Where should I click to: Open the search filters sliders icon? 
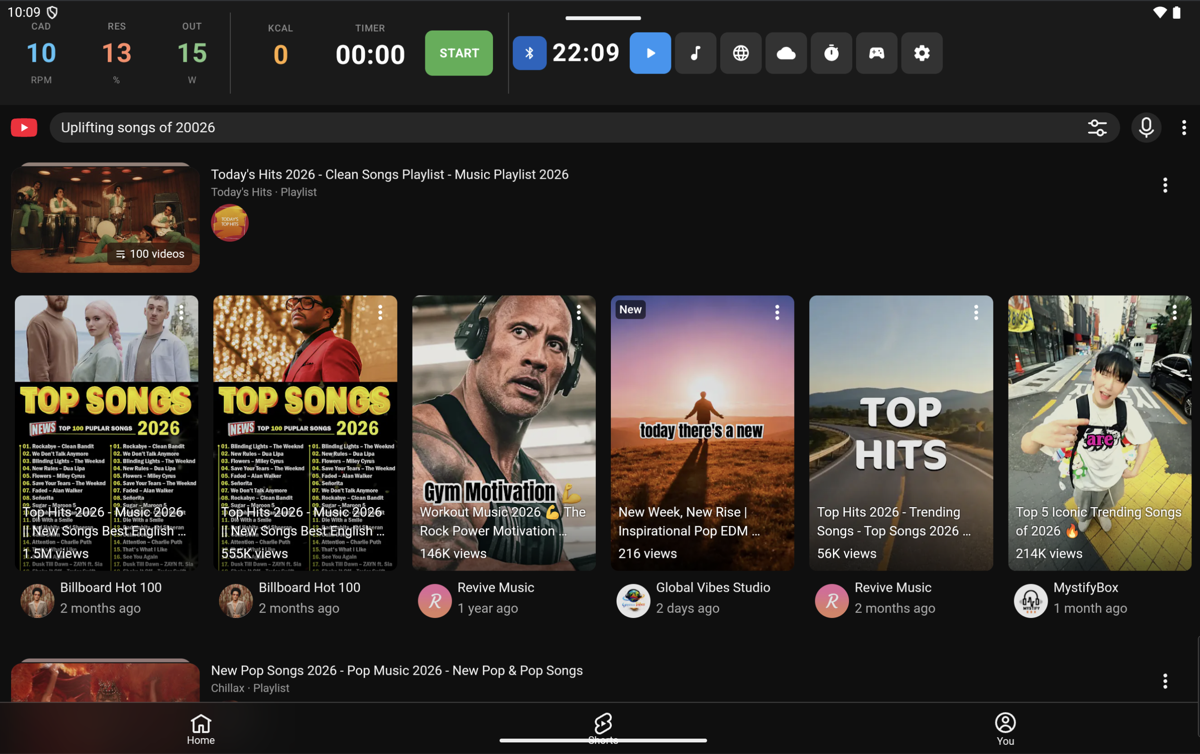(1097, 127)
